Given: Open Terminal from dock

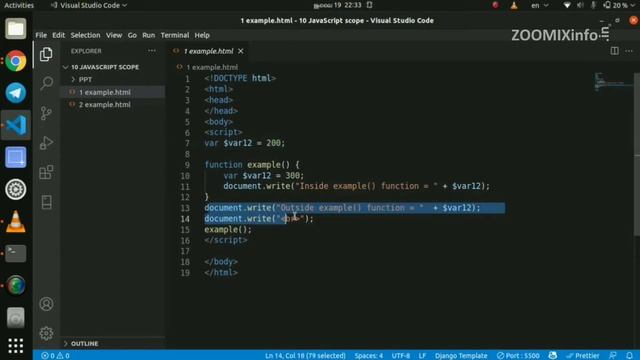Looking at the screenshot, I should coord(16,253).
